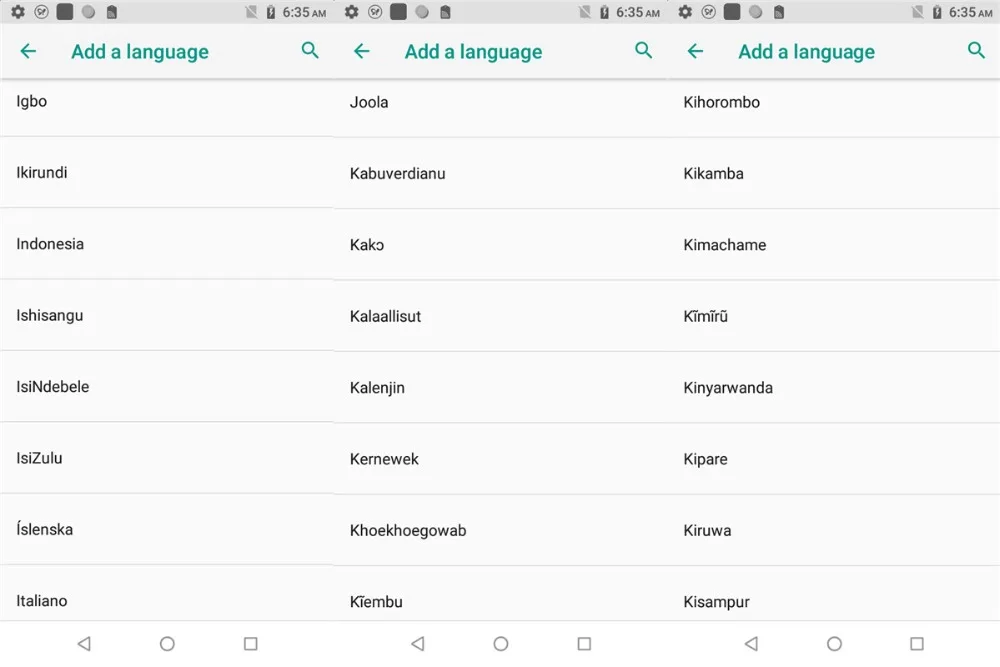Open search on the screen listing Igbo
Viewport: 1000px width, 667px height.
tap(310, 50)
